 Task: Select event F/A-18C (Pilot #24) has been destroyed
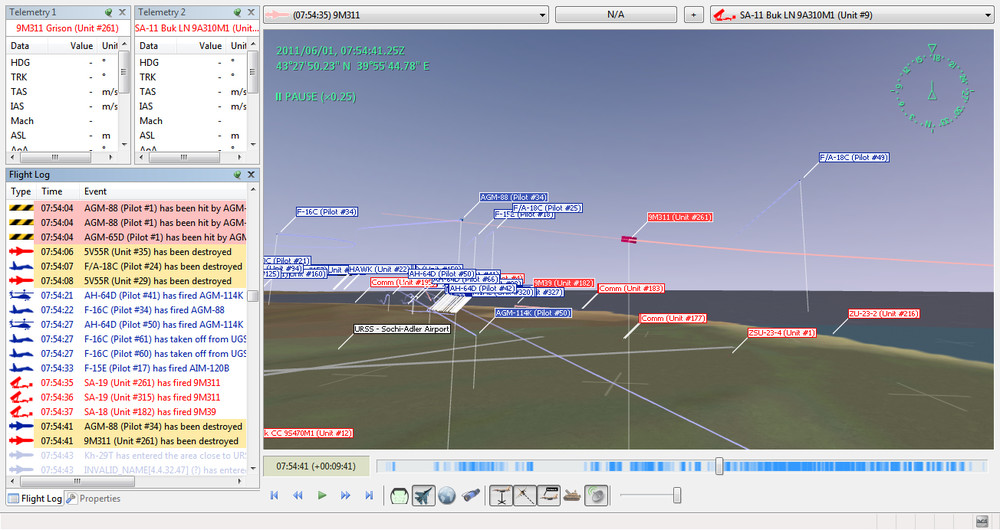click(127, 267)
